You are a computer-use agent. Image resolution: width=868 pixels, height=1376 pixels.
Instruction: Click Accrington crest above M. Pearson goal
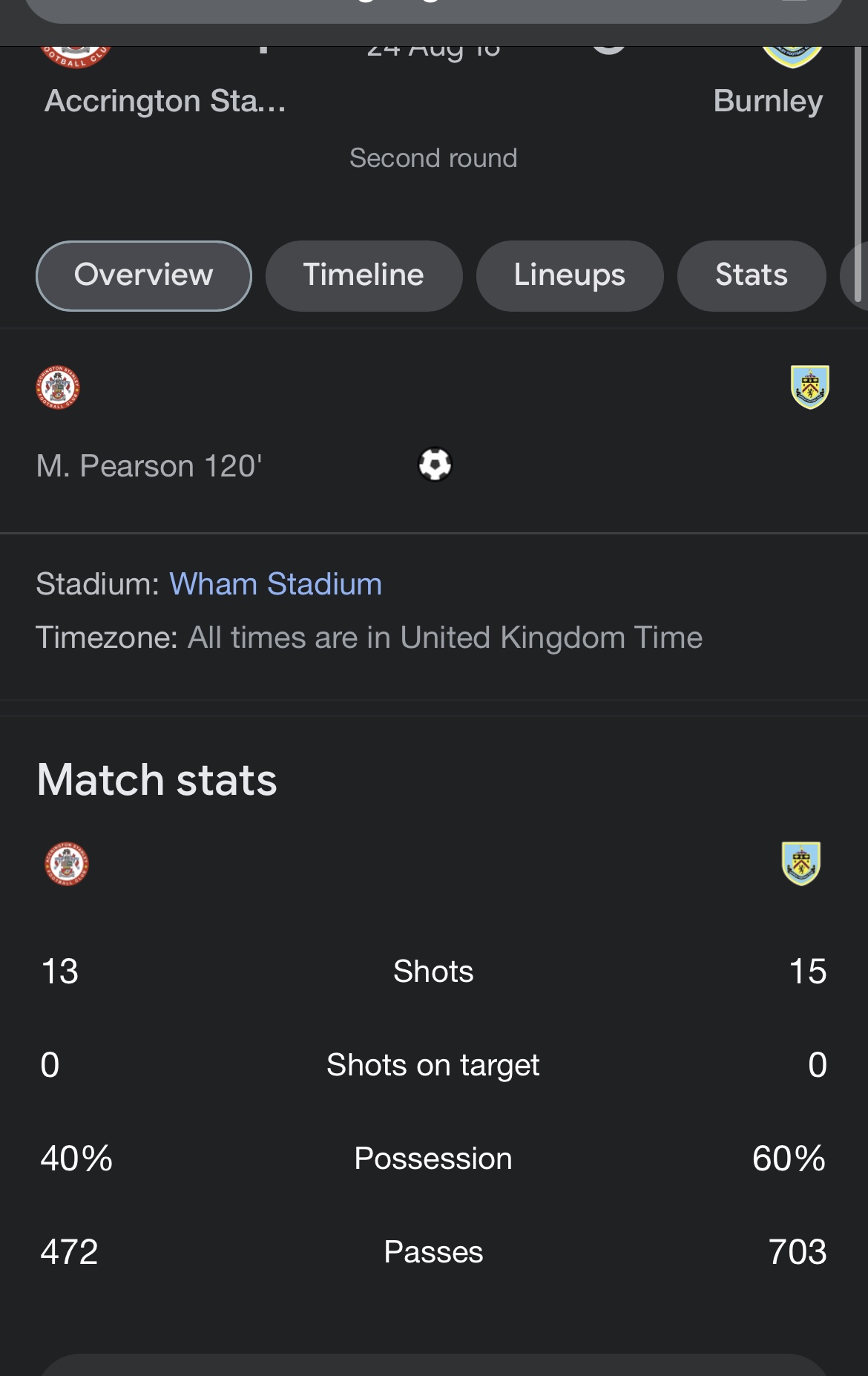[58, 387]
